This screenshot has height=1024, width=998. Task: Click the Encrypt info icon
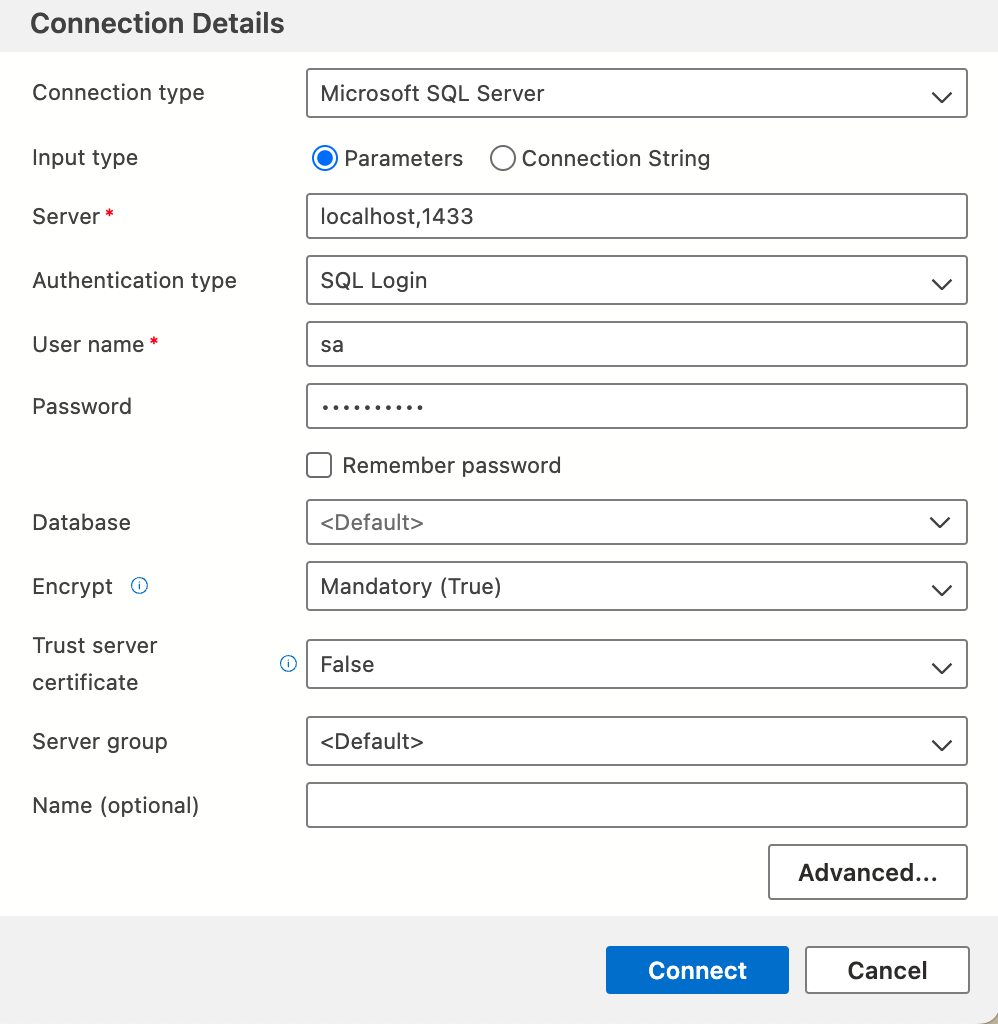click(x=139, y=586)
